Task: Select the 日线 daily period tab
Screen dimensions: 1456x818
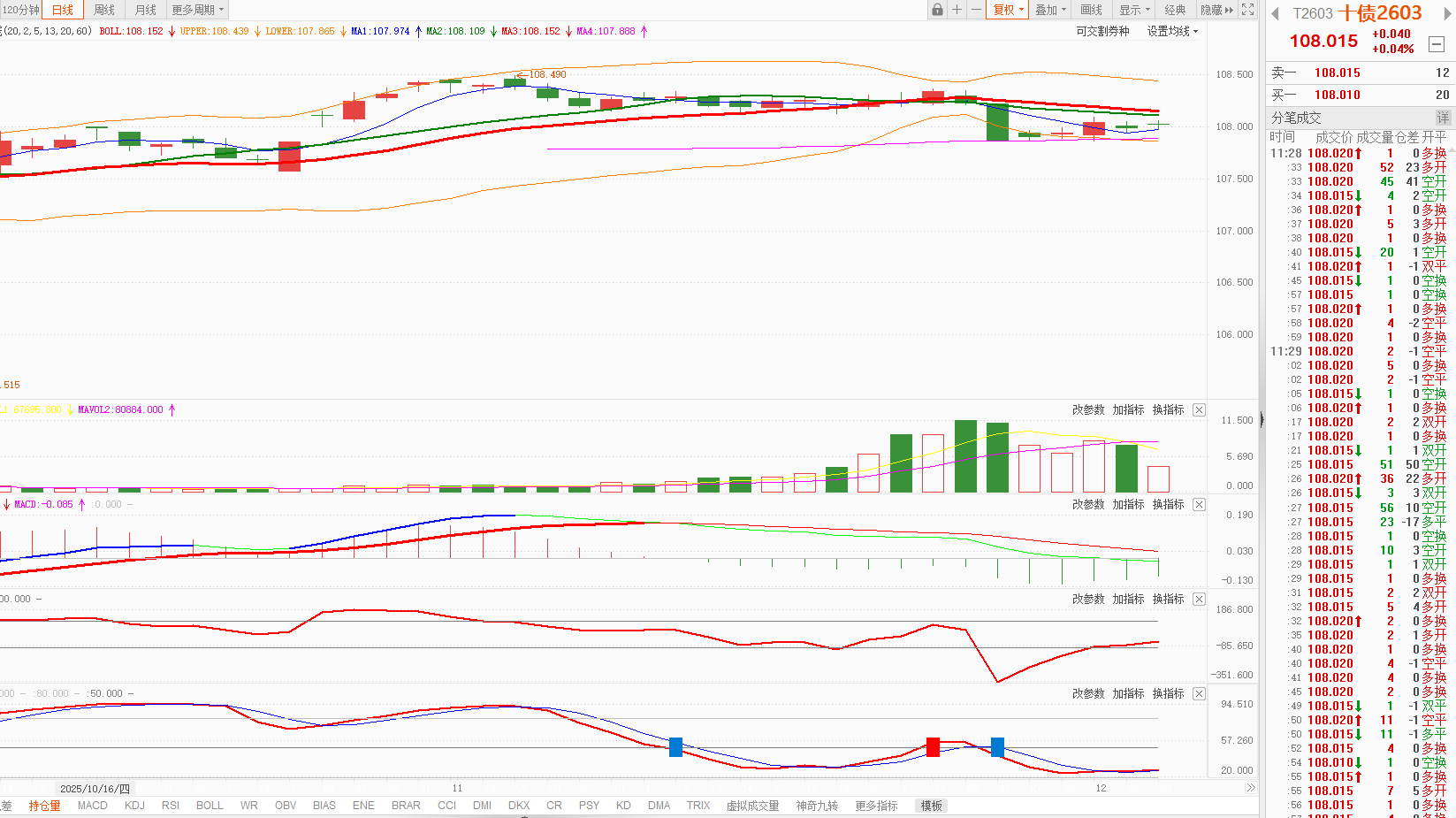Action: (x=63, y=10)
